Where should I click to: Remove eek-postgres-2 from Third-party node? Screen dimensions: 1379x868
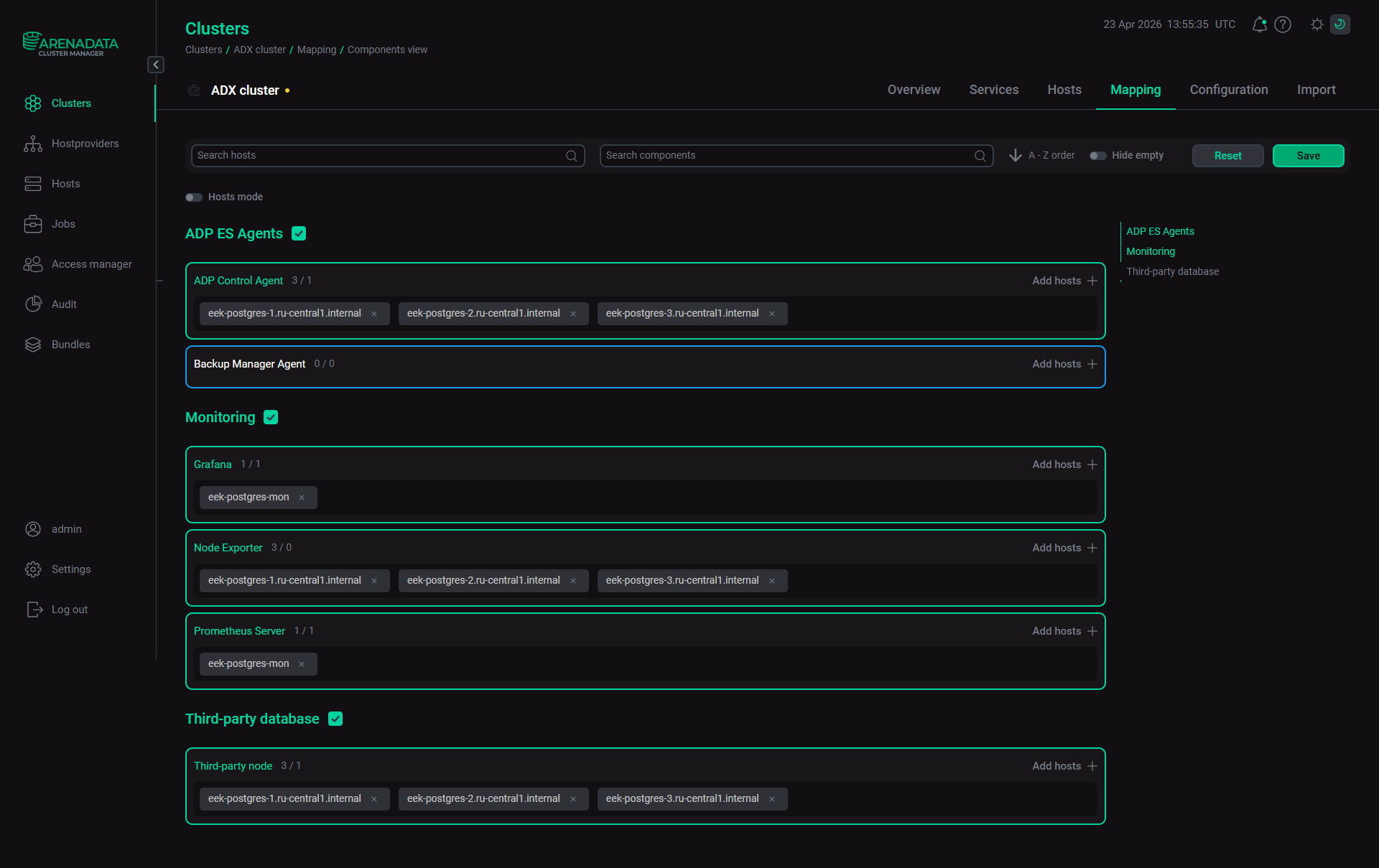click(573, 799)
